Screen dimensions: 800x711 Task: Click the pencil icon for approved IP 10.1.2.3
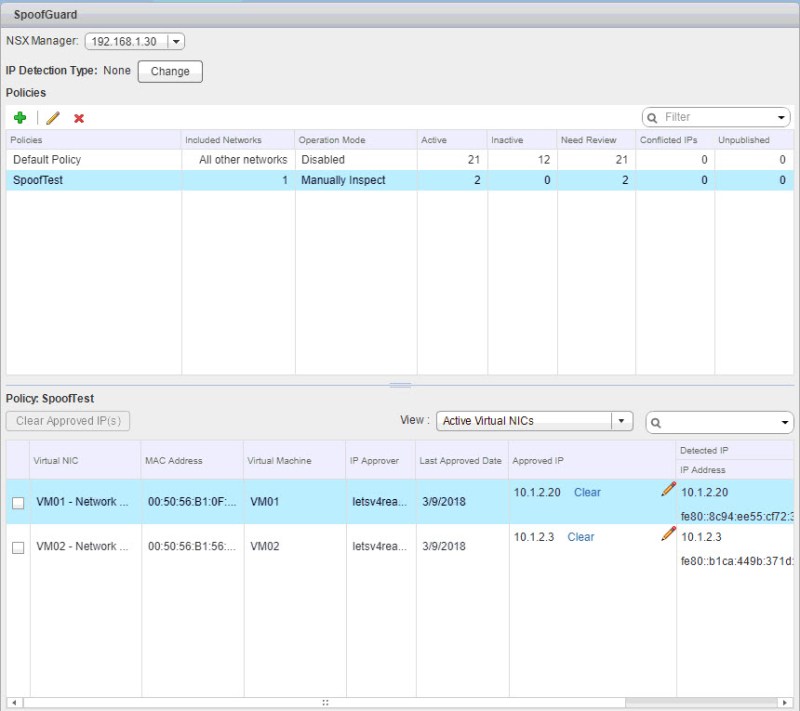pyautogui.click(x=668, y=534)
